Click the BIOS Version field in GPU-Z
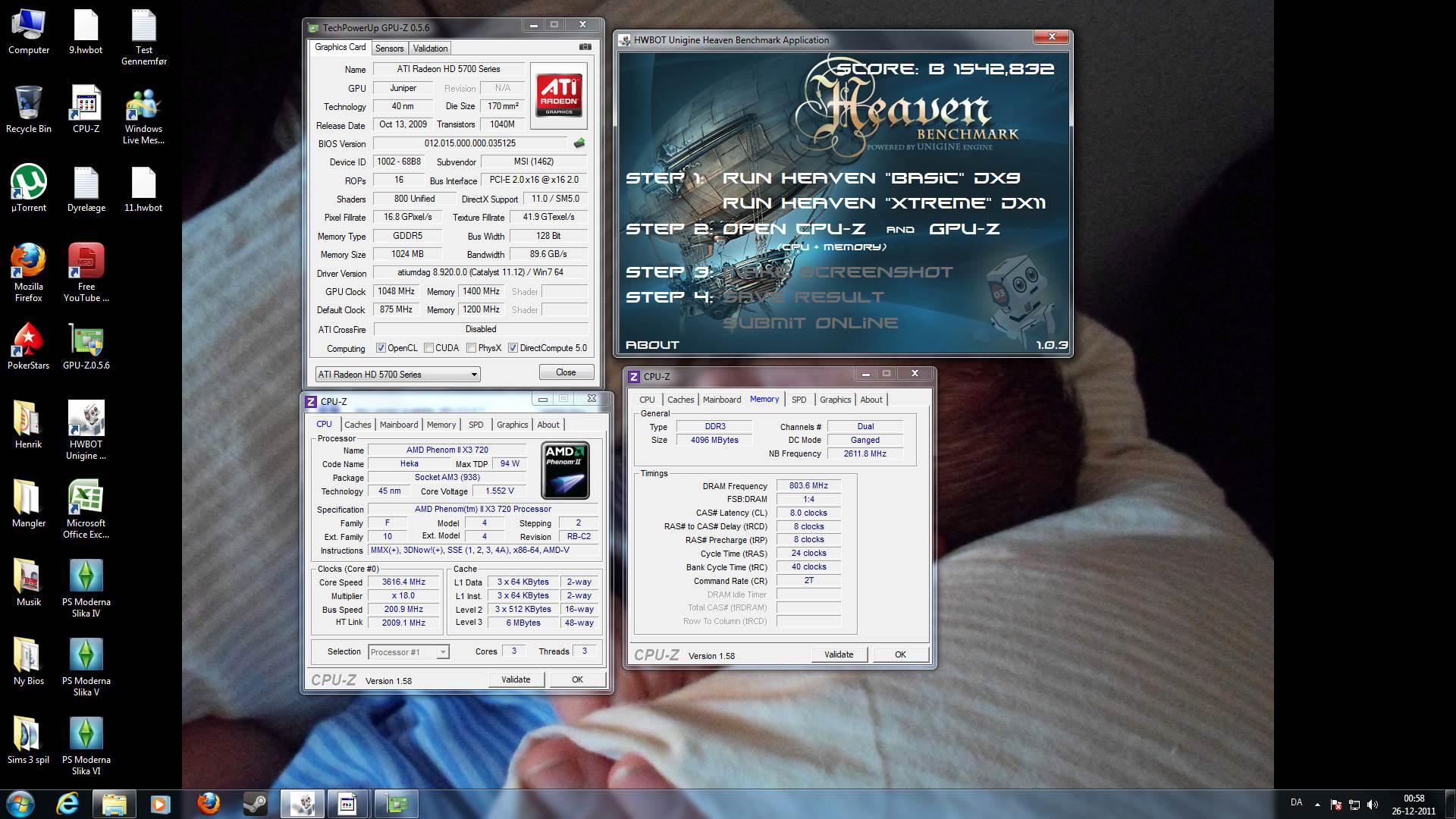This screenshot has width=1456, height=819. pyautogui.click(x=469, y=143)
